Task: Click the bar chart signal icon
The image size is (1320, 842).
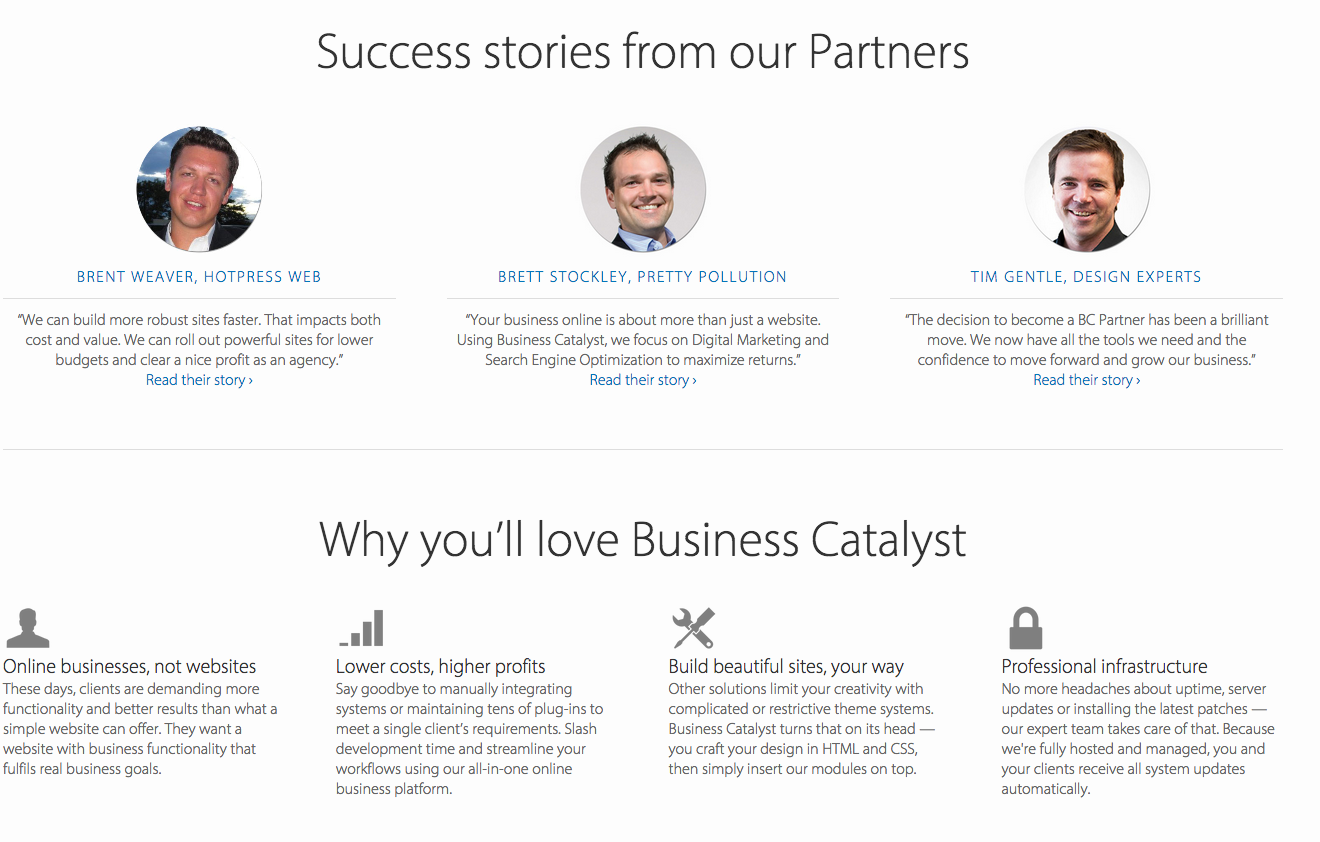Action: tap(361, 628)
